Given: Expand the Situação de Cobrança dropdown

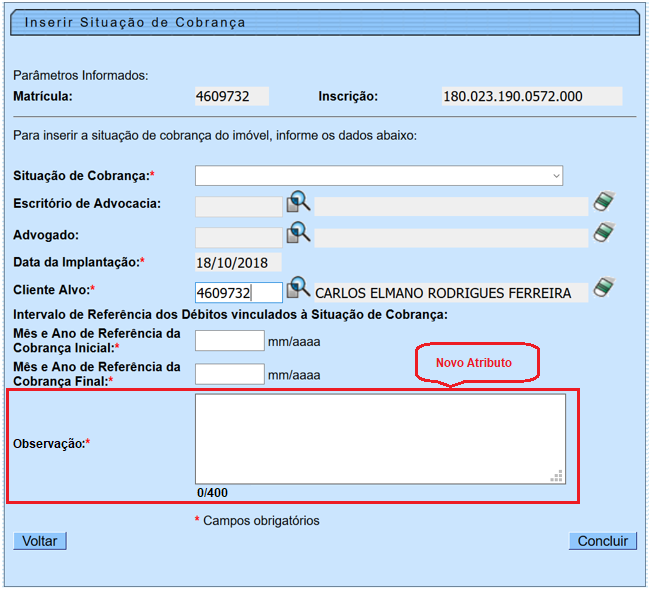Looking at the screenshot, I should click(379, 176).
